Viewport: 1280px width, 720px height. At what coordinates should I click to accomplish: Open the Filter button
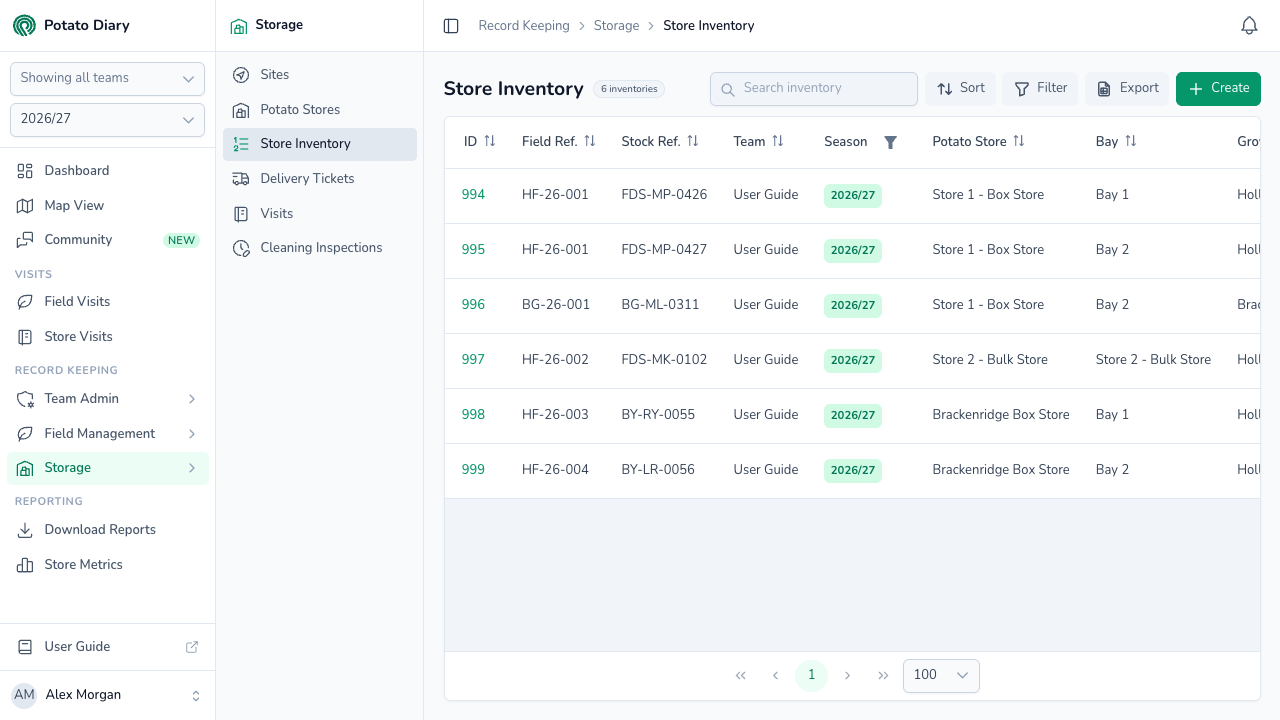pyautogui.click(x=1040, y=89)
